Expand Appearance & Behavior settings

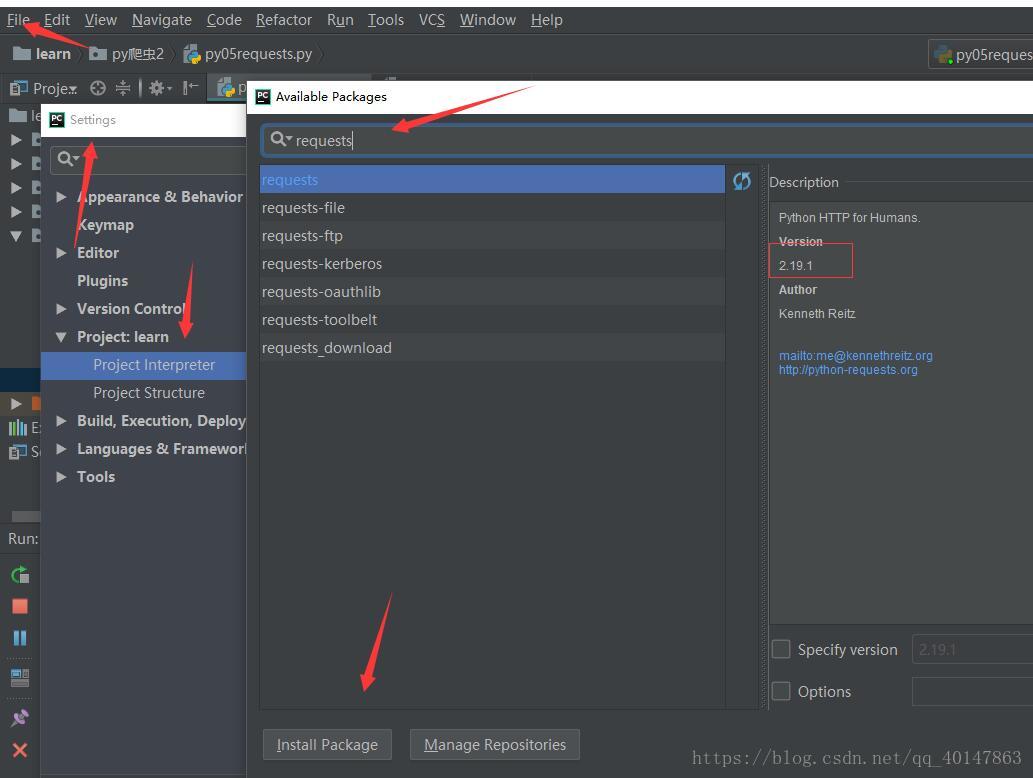(61, 197)
